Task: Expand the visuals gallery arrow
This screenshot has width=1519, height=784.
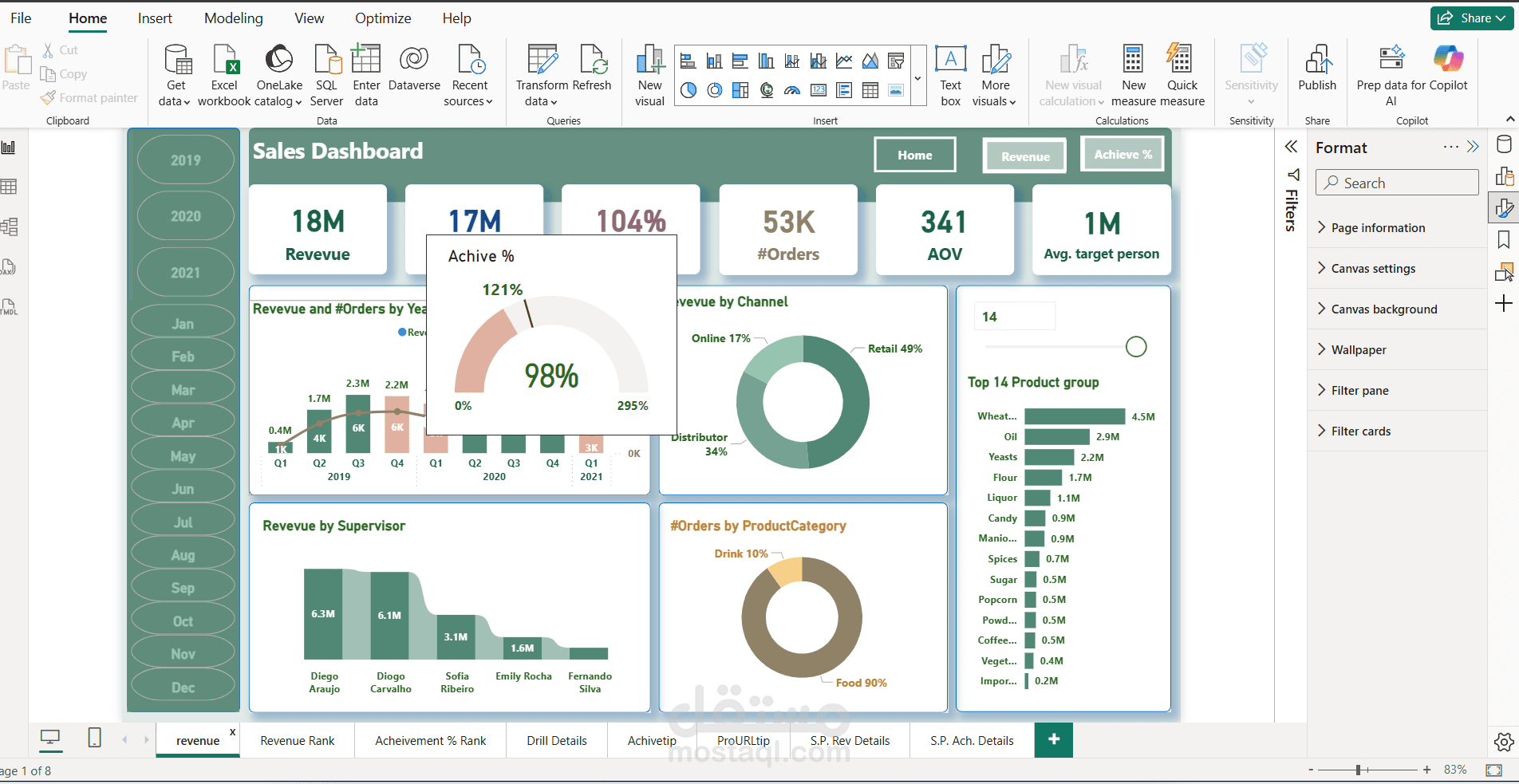Action: (917, 77)
